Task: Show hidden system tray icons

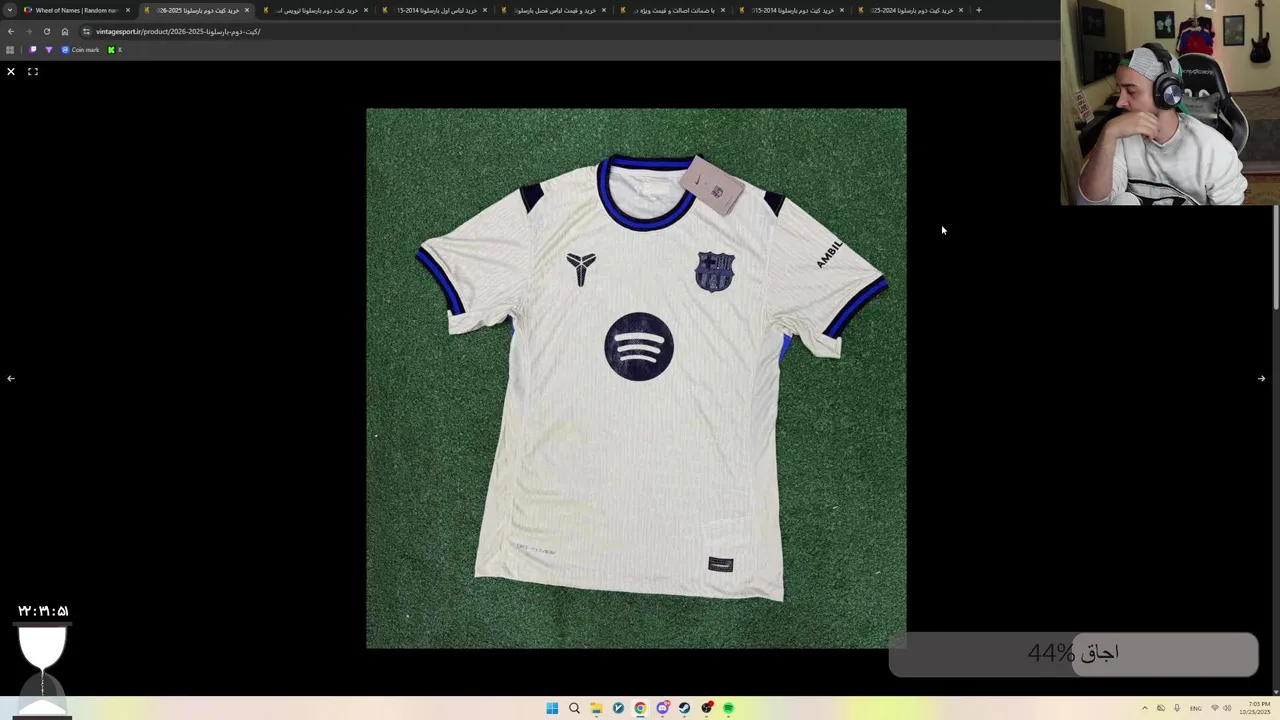Action: 1145,708
